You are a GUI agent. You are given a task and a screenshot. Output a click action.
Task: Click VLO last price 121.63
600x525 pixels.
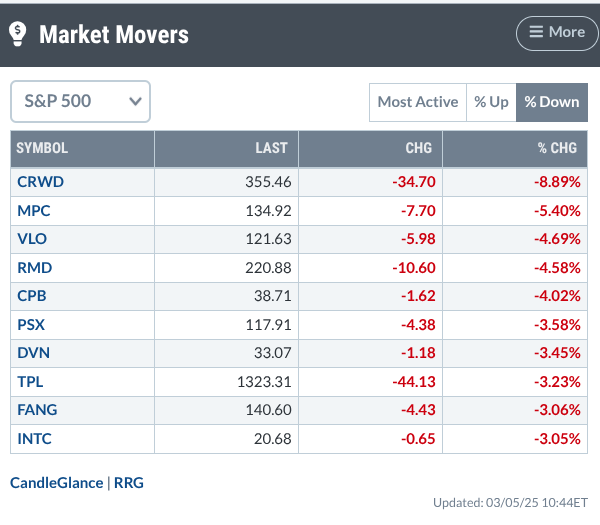pos(268,239)
